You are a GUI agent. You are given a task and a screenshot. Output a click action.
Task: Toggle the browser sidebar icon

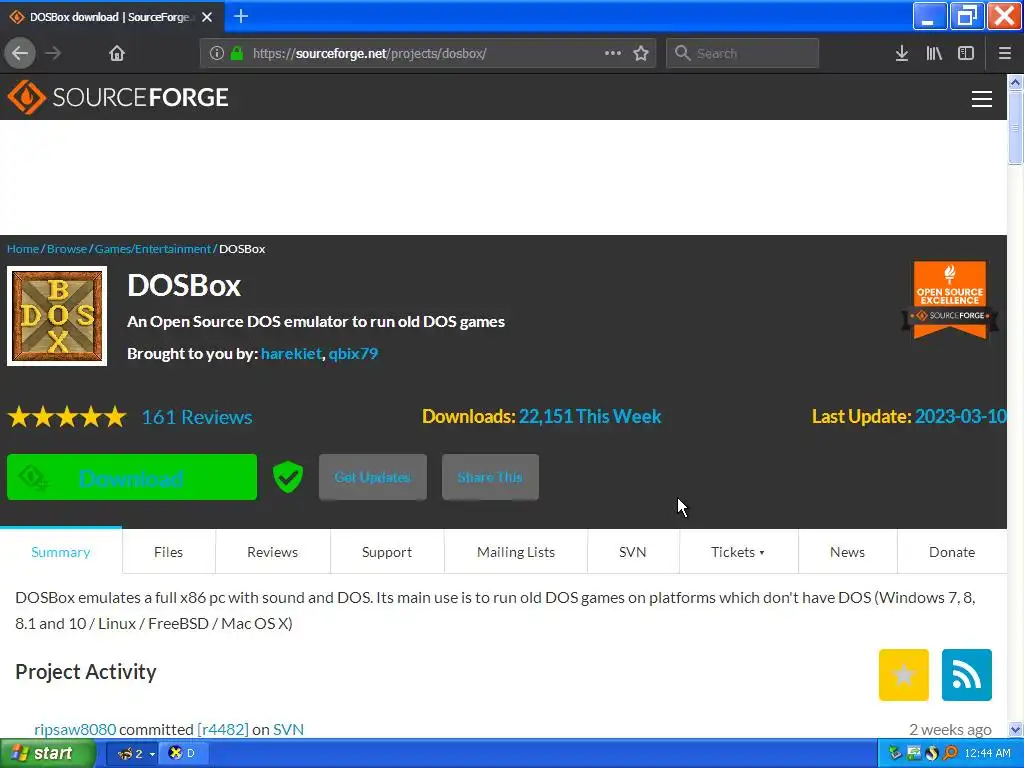tap(966, 53)
